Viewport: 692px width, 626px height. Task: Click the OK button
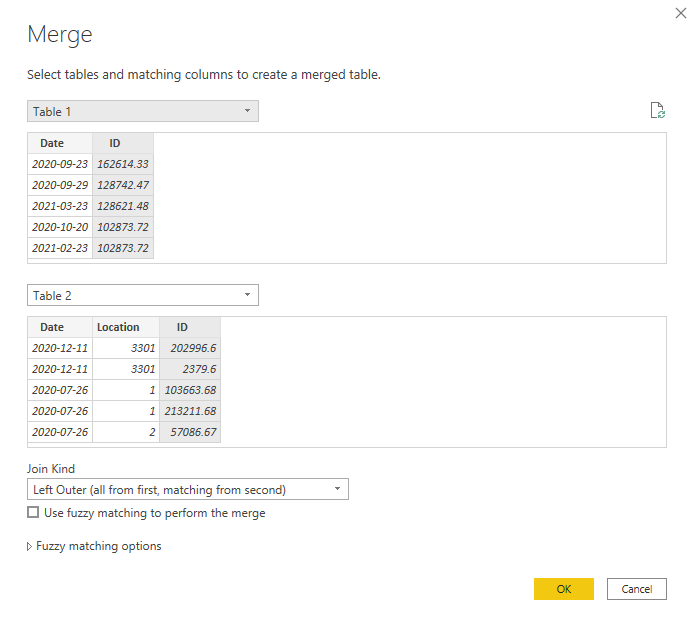point(564,589)
